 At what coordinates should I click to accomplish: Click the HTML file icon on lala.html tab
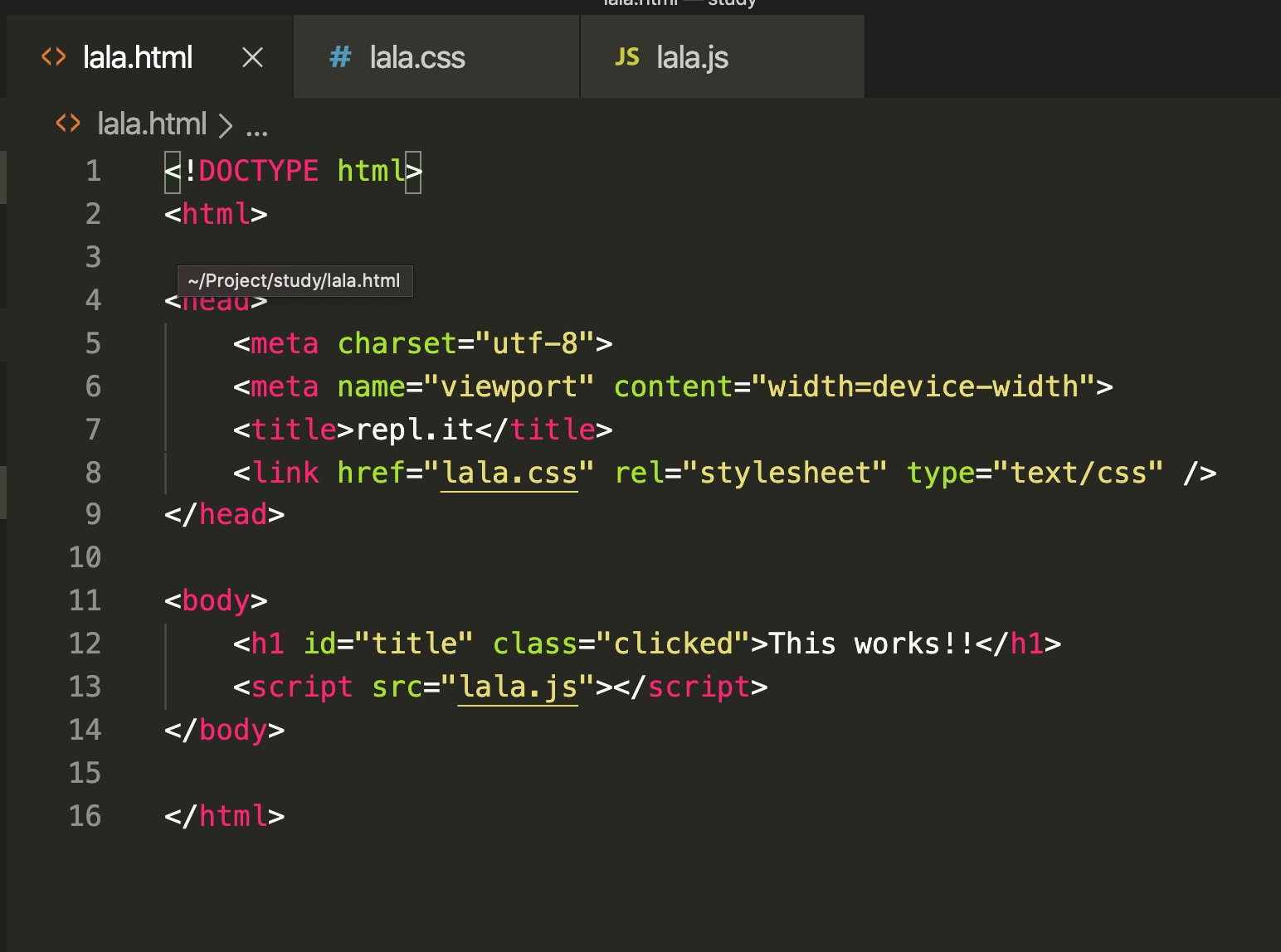pyautogui.click(x=54, y=57)
